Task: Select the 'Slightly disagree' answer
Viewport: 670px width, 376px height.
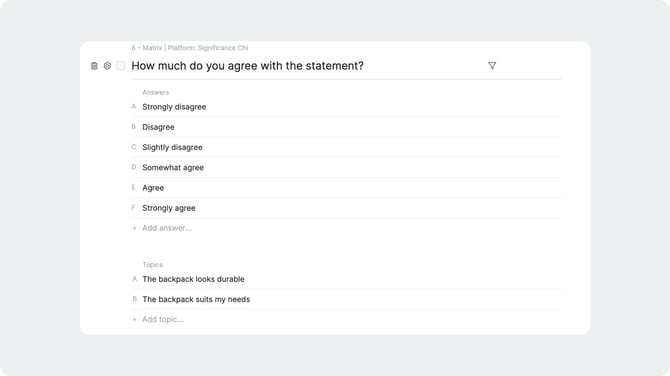Action: coord(172,147)
